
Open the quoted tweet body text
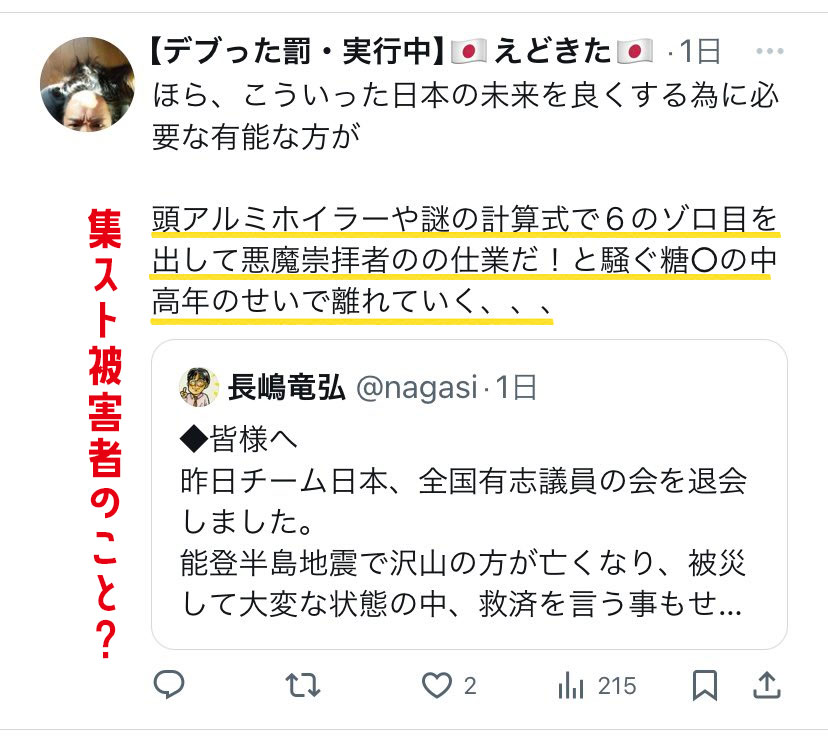(x=463, y=521)
